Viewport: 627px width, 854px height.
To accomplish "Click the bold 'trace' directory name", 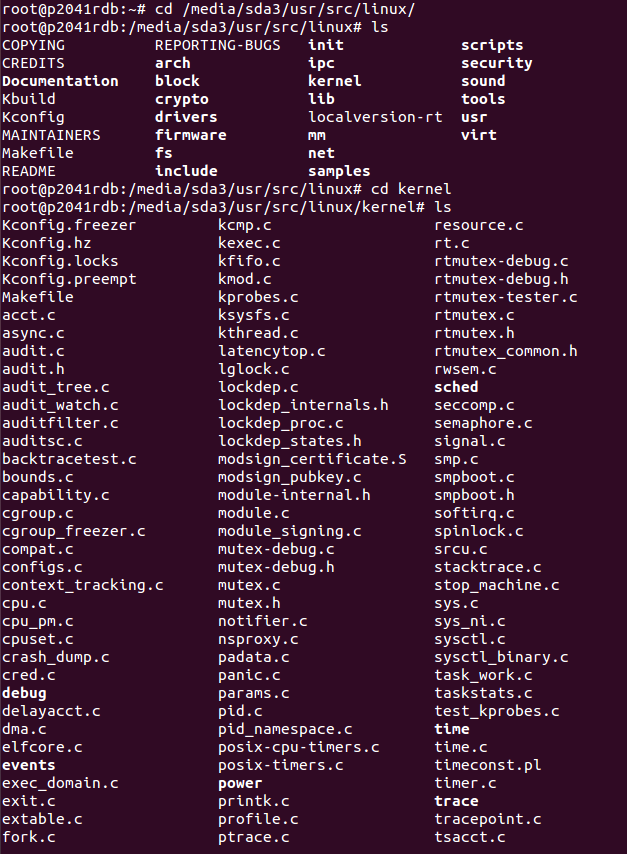I will [456, 801].
